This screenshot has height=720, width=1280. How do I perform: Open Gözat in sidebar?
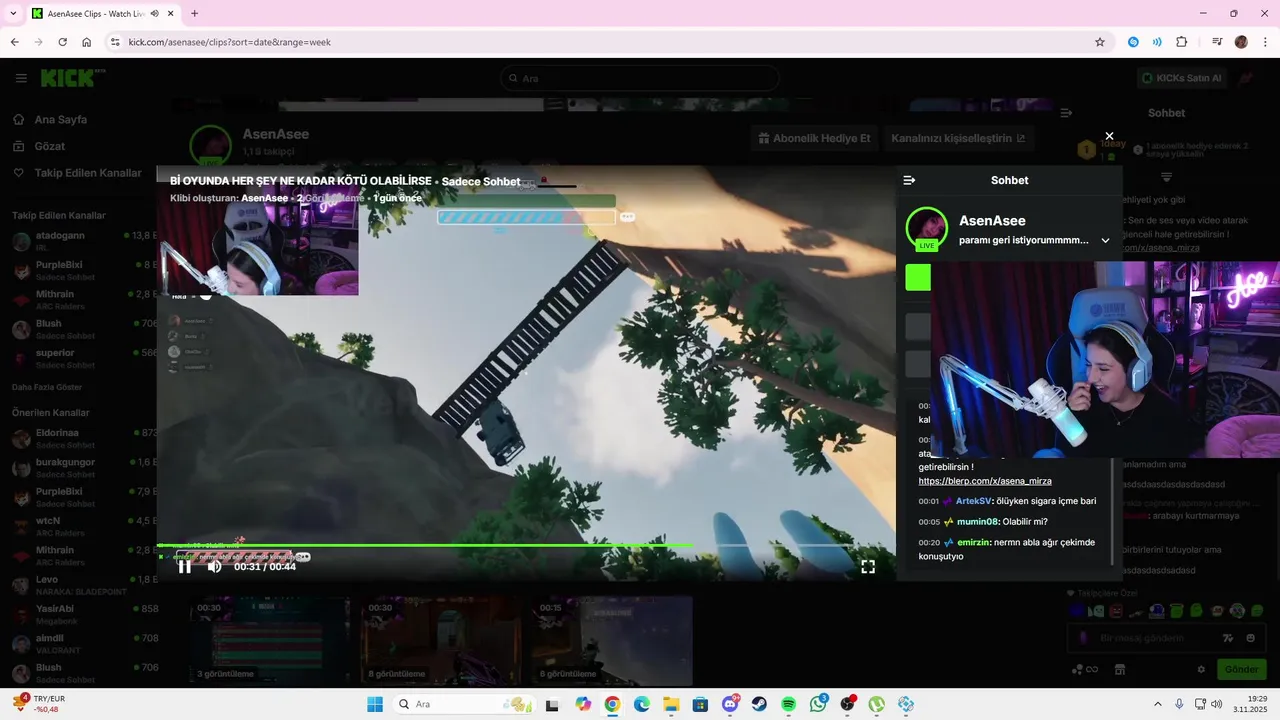pyautogui.click(x=50, y=146)
